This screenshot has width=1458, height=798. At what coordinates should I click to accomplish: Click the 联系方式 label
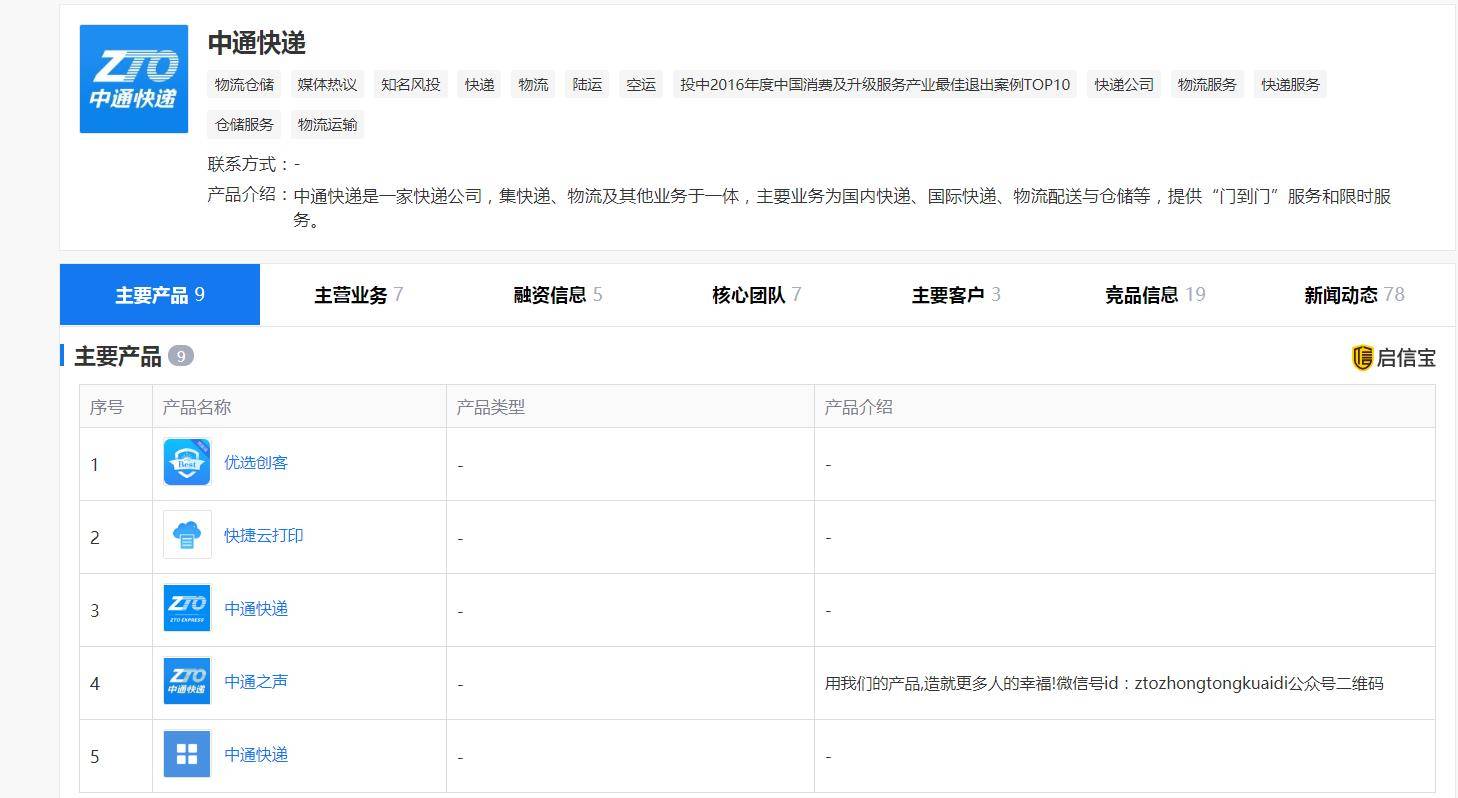pyautogui.click(x=249, y=164)
